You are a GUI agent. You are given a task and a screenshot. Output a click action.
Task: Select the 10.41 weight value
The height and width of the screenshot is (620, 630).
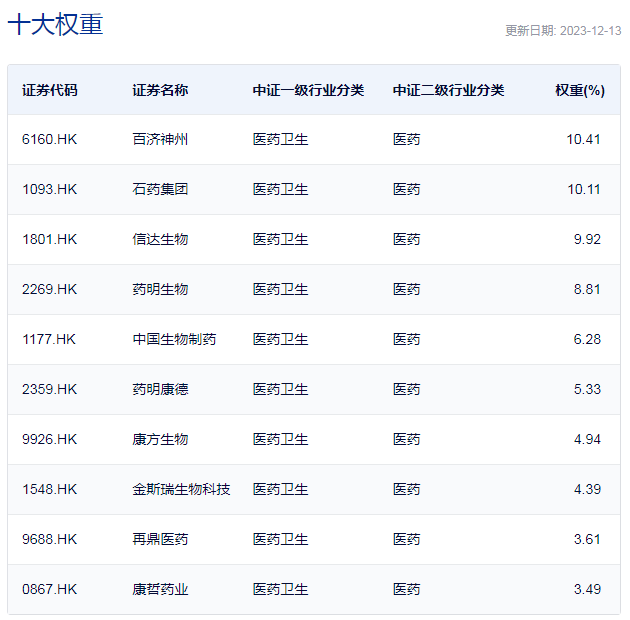[x=583, y=139]
